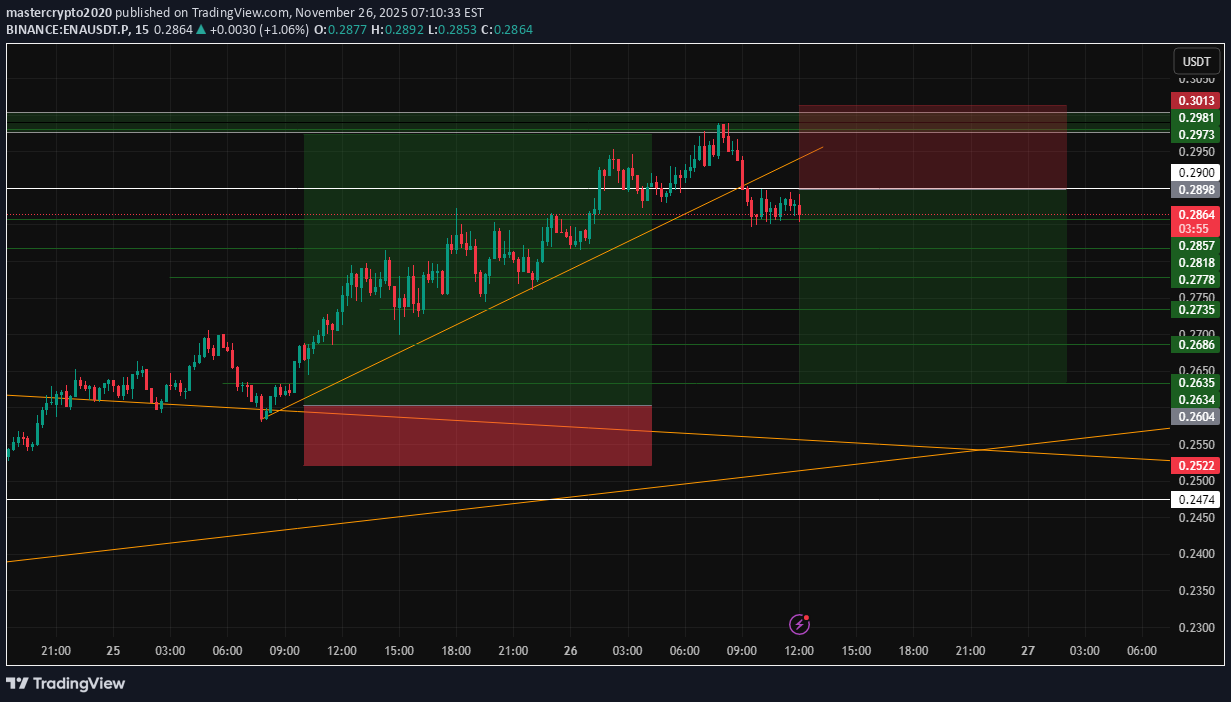Click the red countdown badge showing 03:55
The image size is (1231, 702).
[1196, 227]
